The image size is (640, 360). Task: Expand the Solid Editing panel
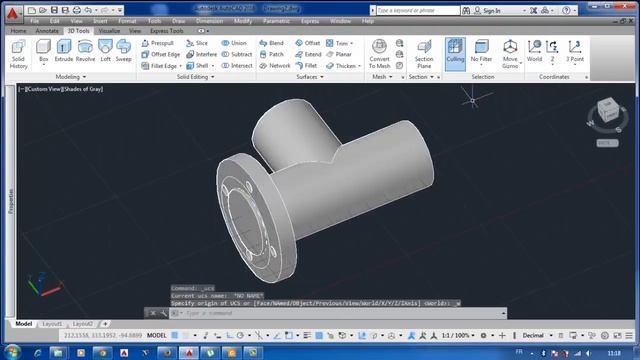196,77
